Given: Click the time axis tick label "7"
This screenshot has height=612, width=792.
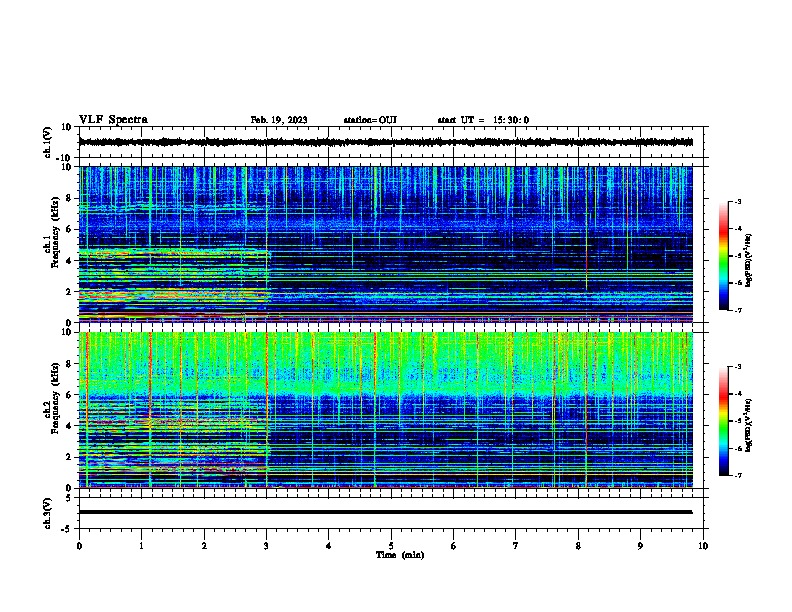Looking at the screenshot, I should pyautogui.click(x=516, y=546).
